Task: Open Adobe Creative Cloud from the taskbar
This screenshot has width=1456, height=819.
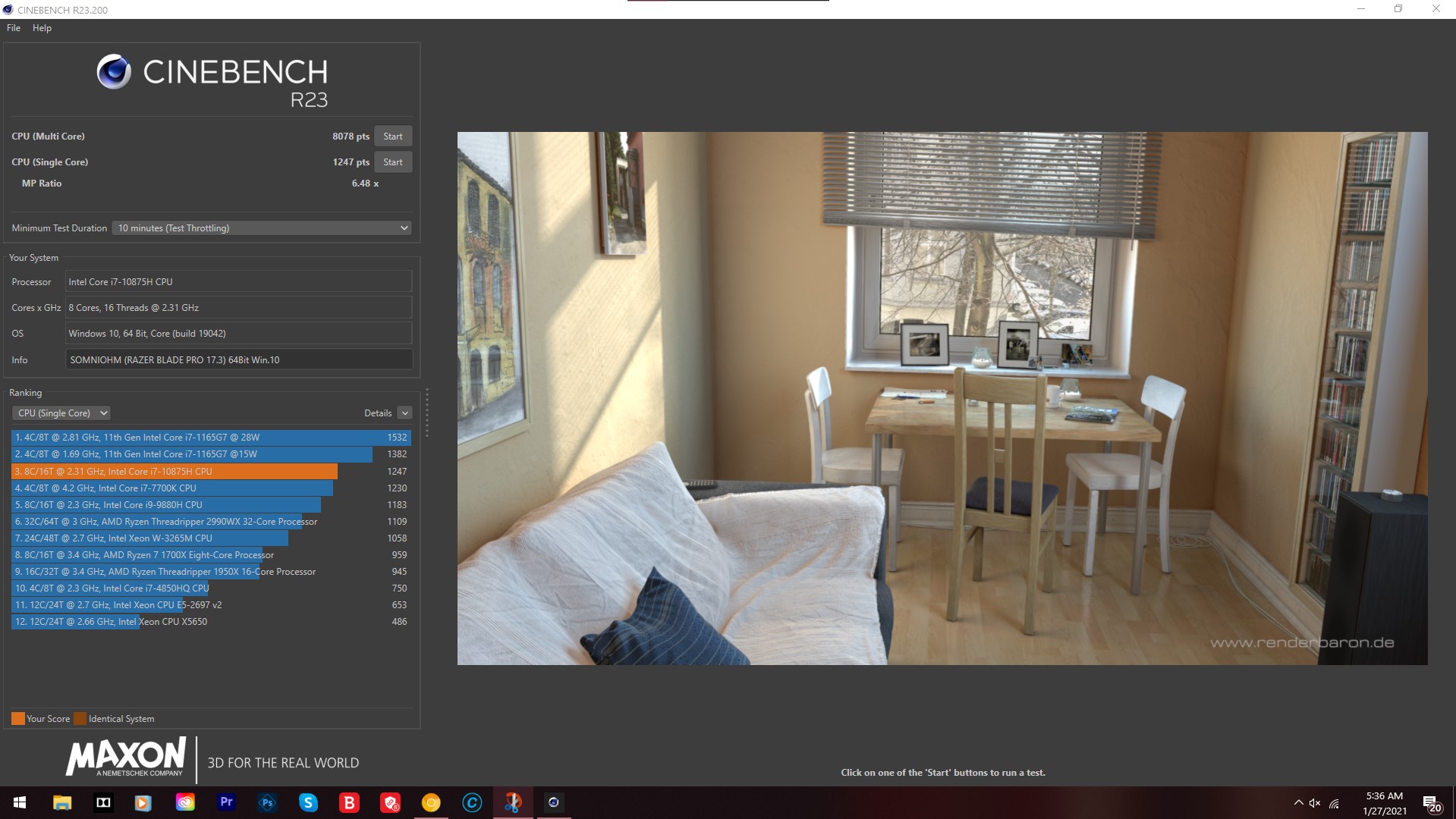Action: (184, 802)
